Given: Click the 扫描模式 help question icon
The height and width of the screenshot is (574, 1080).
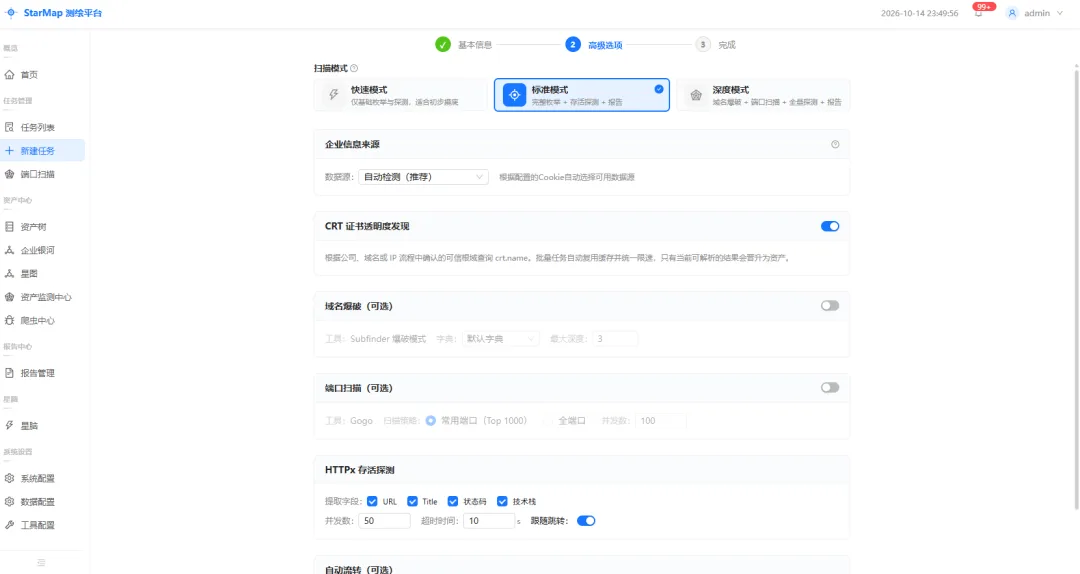Looking at the screenshot, I should point(354,68).
